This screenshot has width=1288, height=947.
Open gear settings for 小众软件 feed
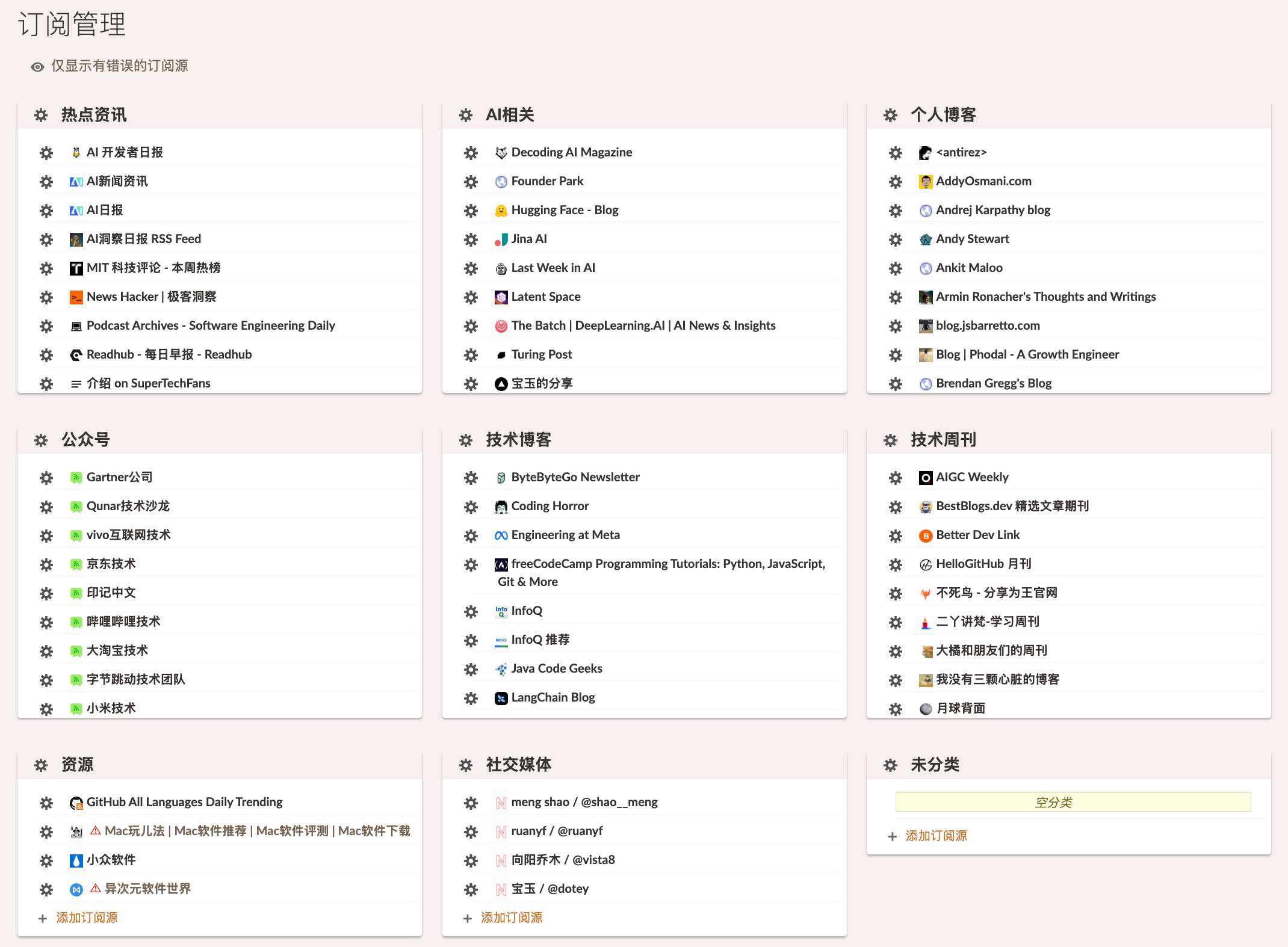point(46,860)
